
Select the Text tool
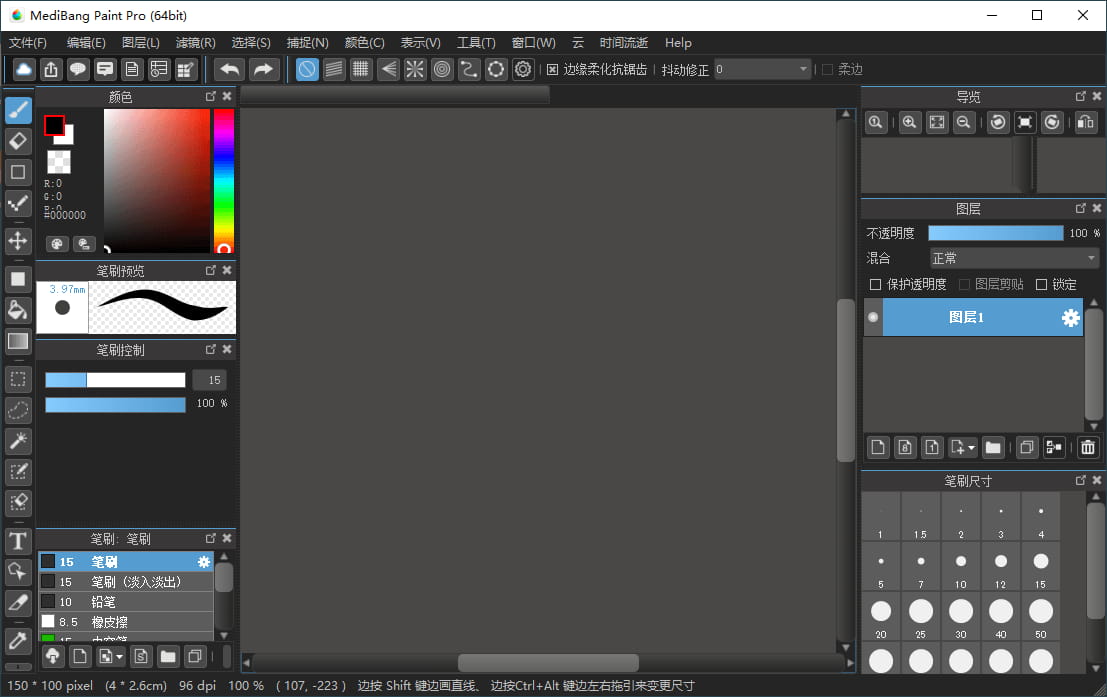point(18,542)
